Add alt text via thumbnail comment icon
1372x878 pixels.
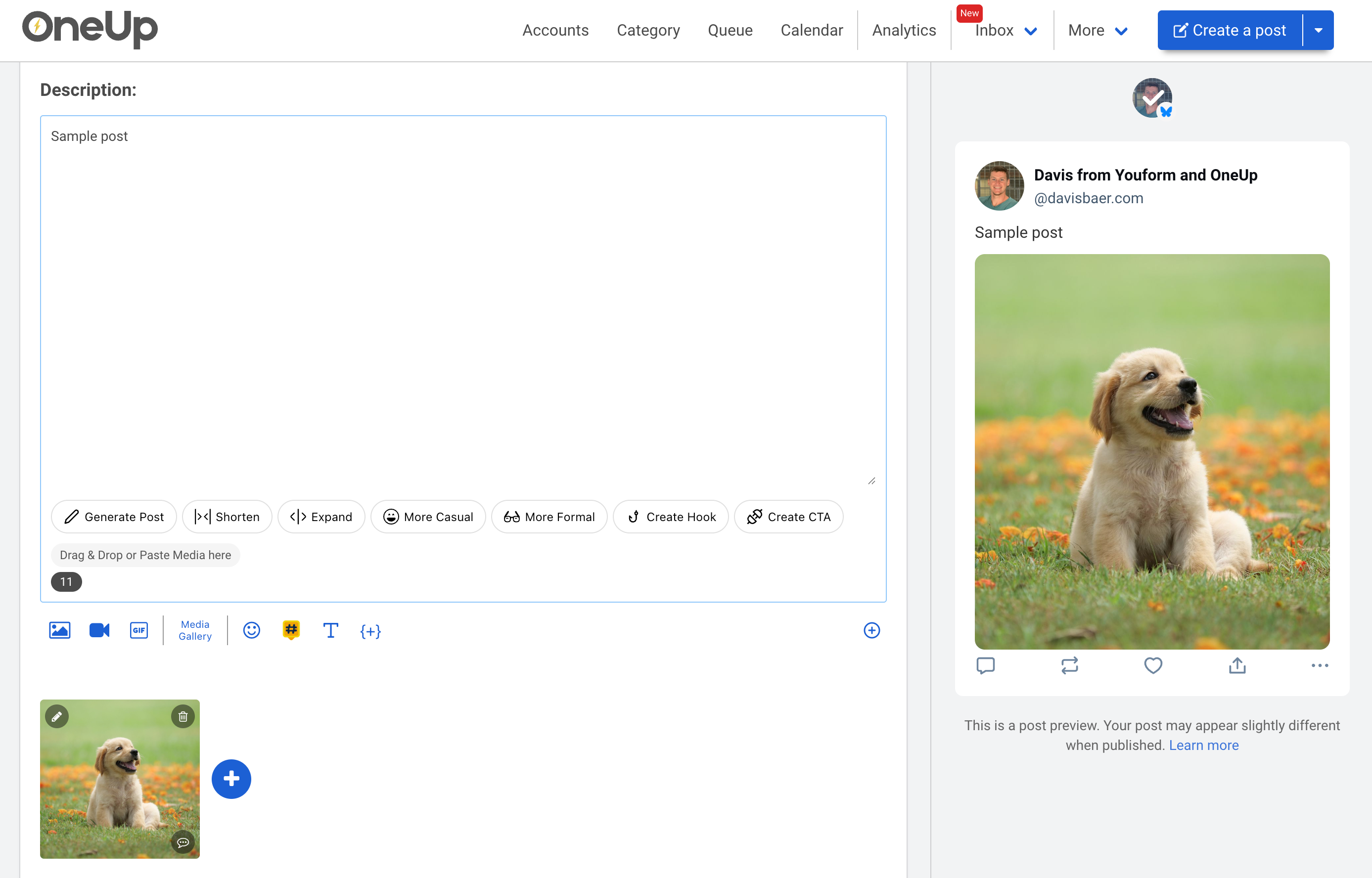click(183, 842)
